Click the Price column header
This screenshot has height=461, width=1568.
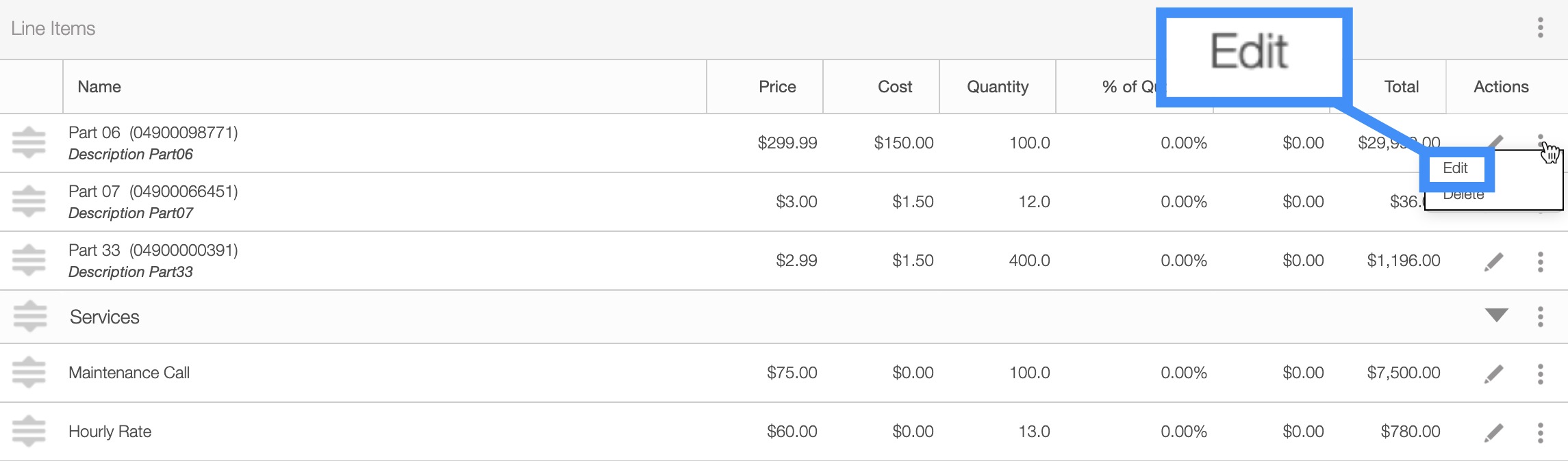(x=777, y=87)
